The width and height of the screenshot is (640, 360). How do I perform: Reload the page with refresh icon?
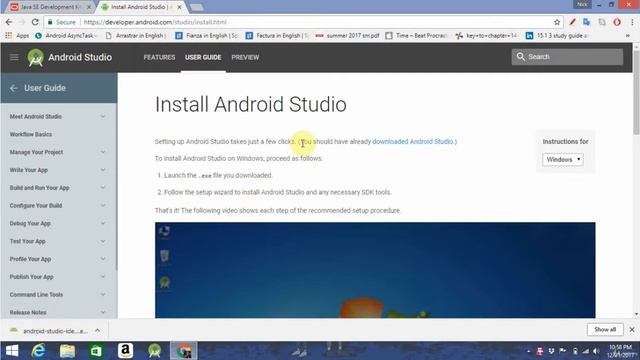tap(35, 22)
